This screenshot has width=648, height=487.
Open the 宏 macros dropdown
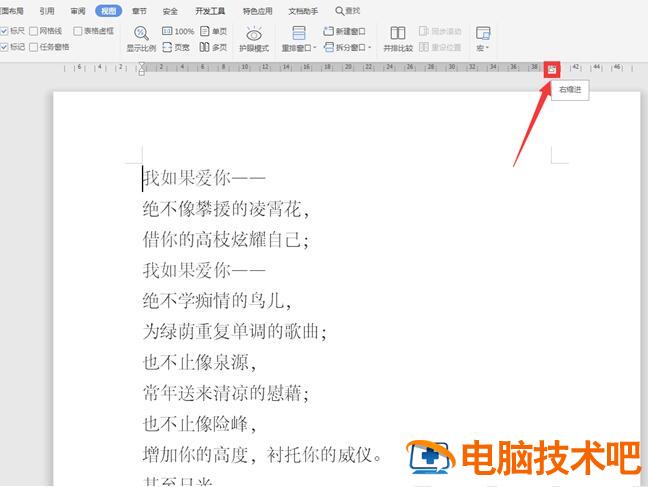482,47
